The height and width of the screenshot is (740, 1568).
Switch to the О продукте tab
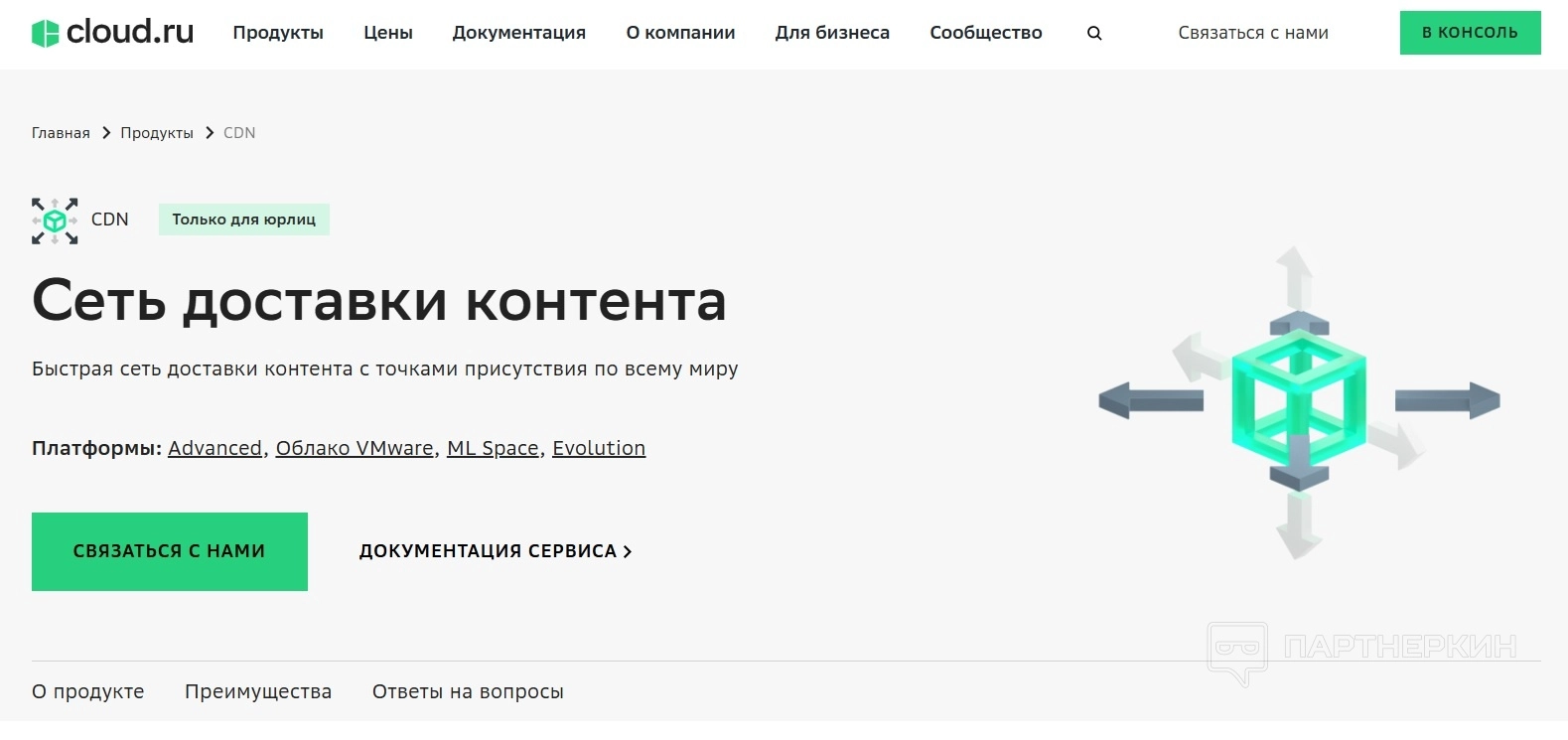click(x=88, y=691)
